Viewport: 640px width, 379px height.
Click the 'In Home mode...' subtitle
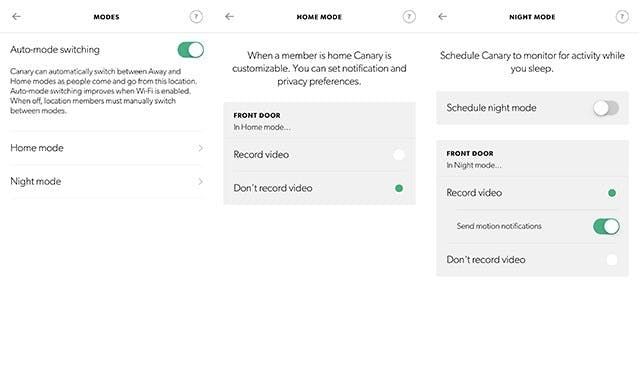tap(262, 127)
